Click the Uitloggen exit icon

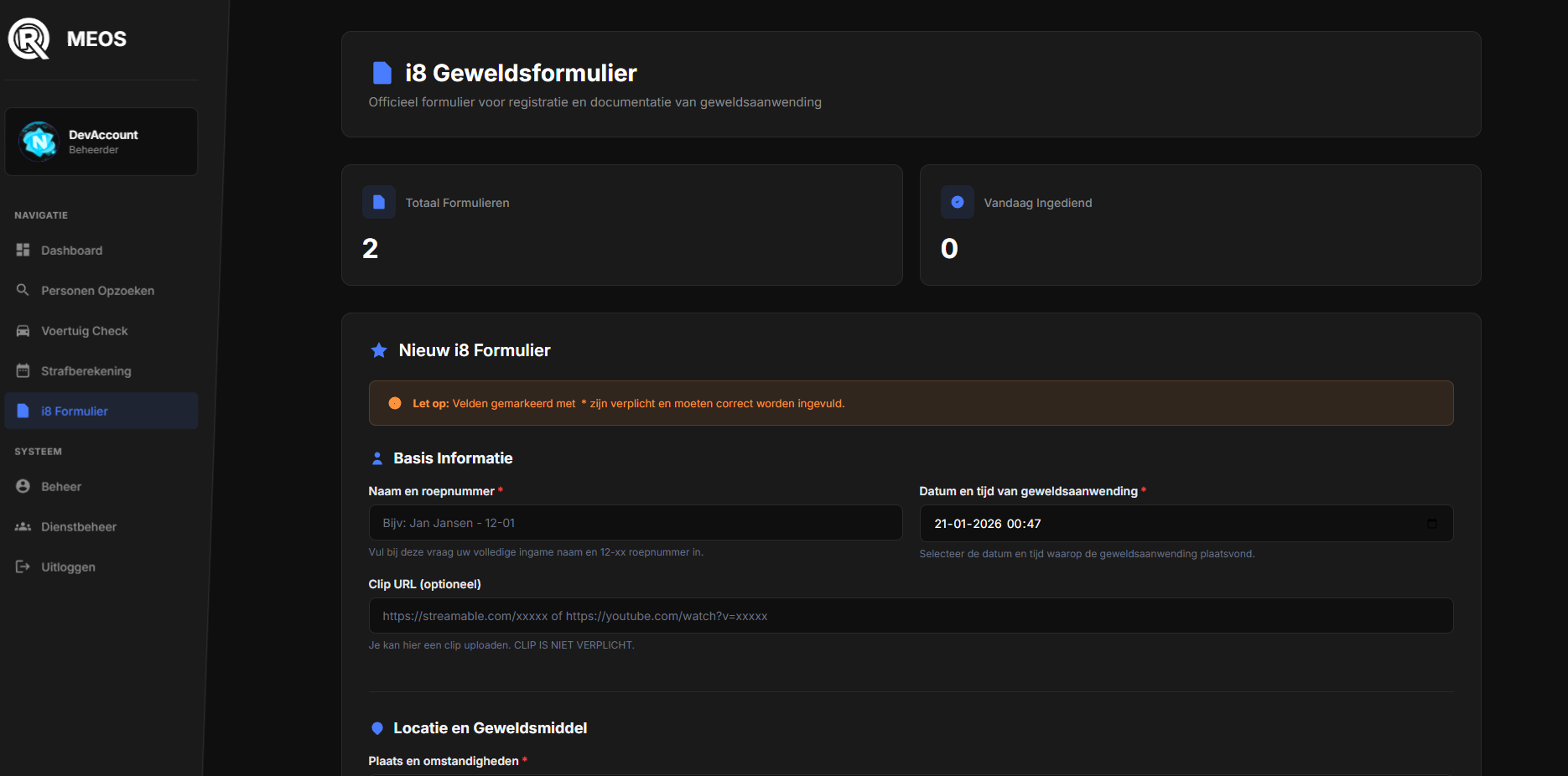click(23, 567)
